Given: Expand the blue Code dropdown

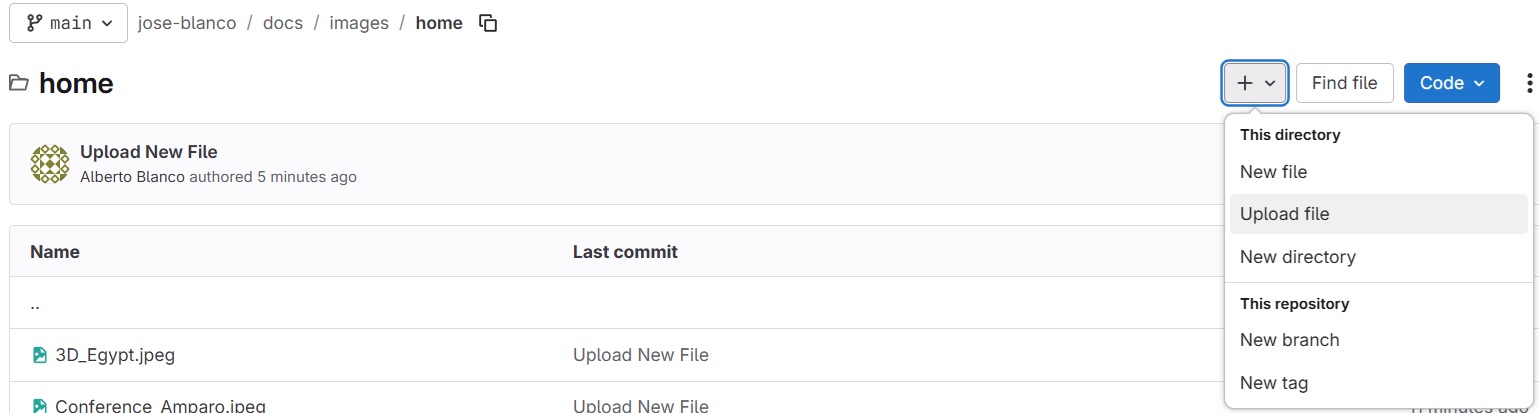Looking at the screenshot, I should (1451, 83).
